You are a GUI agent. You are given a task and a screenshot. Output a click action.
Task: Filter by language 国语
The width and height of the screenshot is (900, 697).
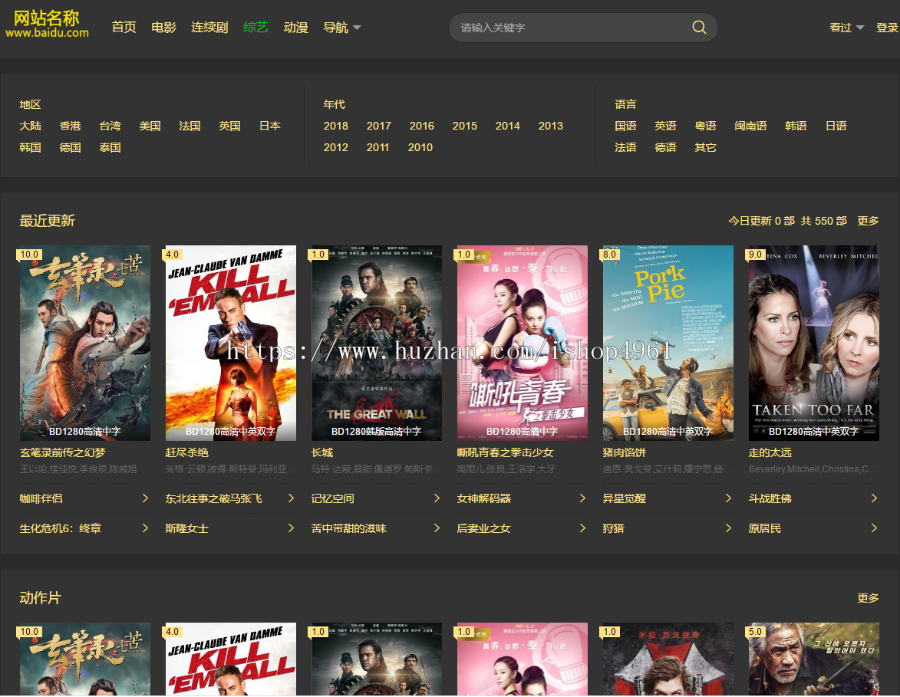626,126
